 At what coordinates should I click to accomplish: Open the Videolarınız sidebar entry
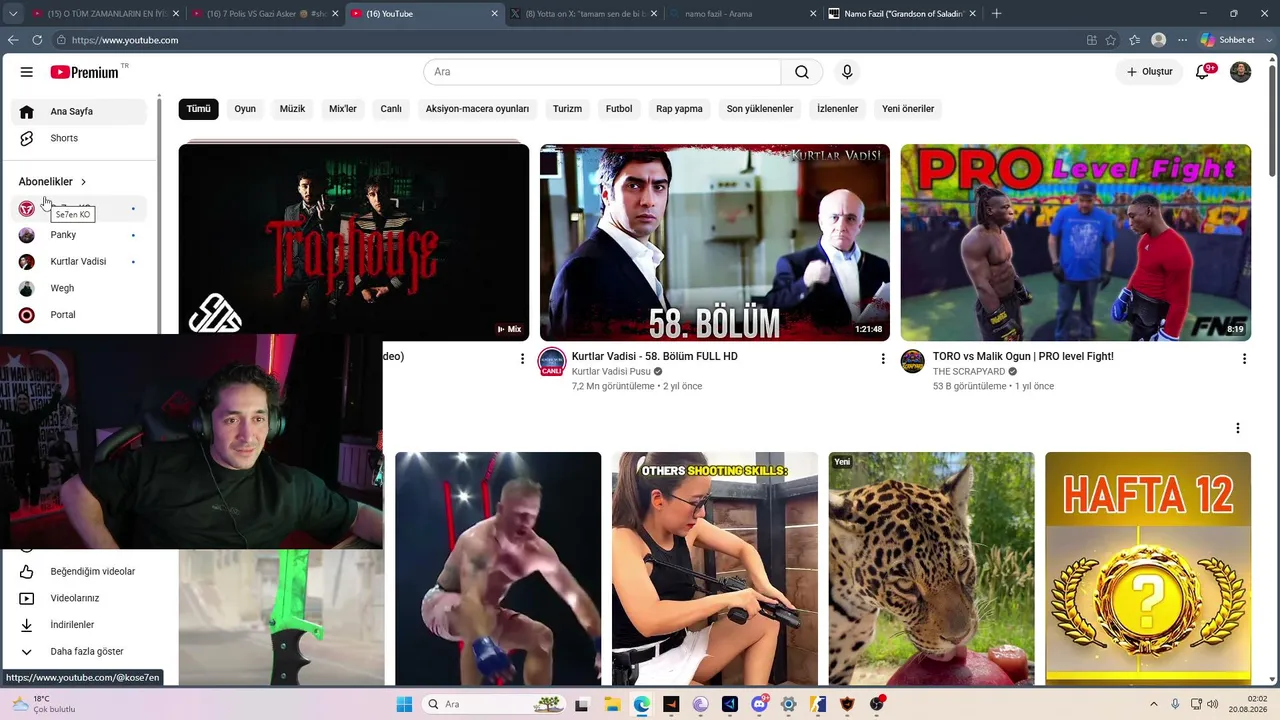80,598
